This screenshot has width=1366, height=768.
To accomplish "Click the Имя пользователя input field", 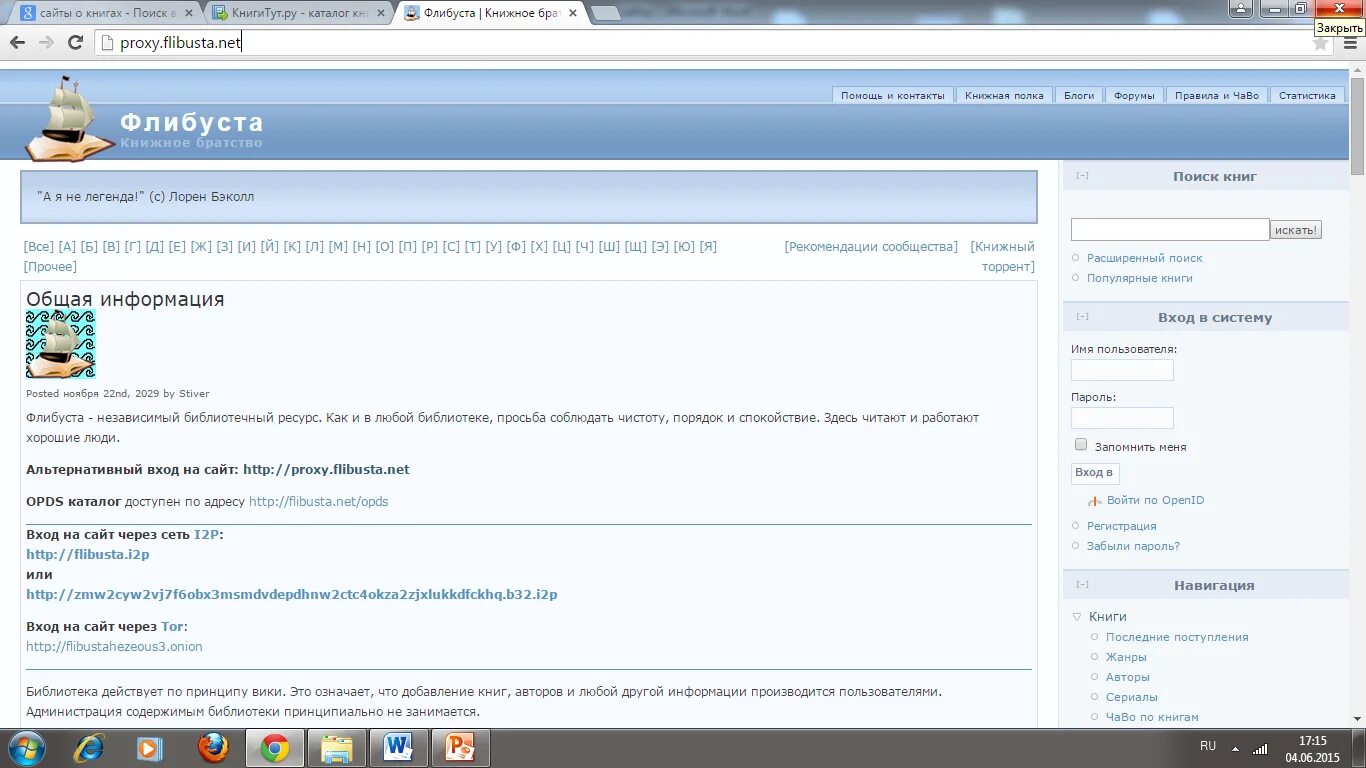I will tap(1122, 370).
